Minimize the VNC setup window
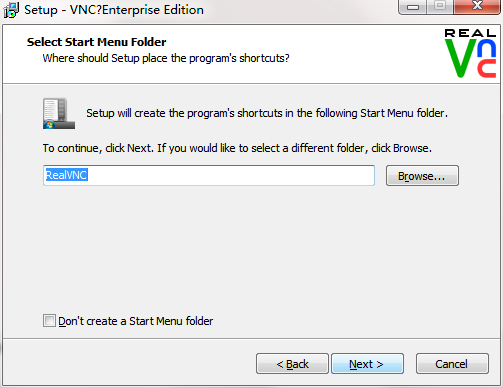503x388 pixels. (x=413, y=7)
